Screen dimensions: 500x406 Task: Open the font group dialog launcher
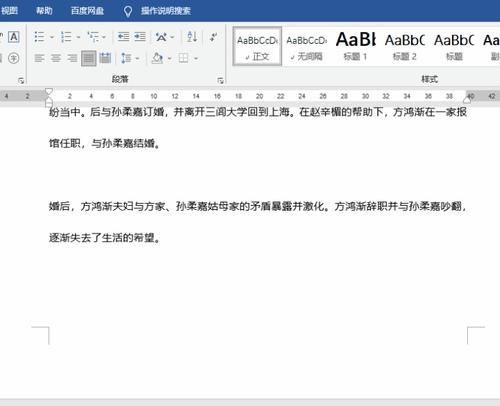(21, 80)
